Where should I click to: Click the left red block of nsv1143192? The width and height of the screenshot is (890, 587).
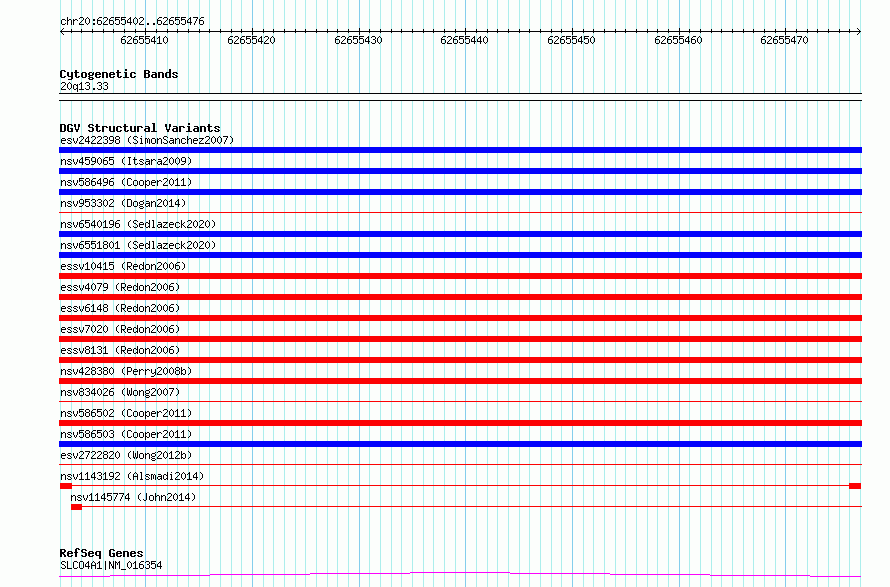[66, 486]
